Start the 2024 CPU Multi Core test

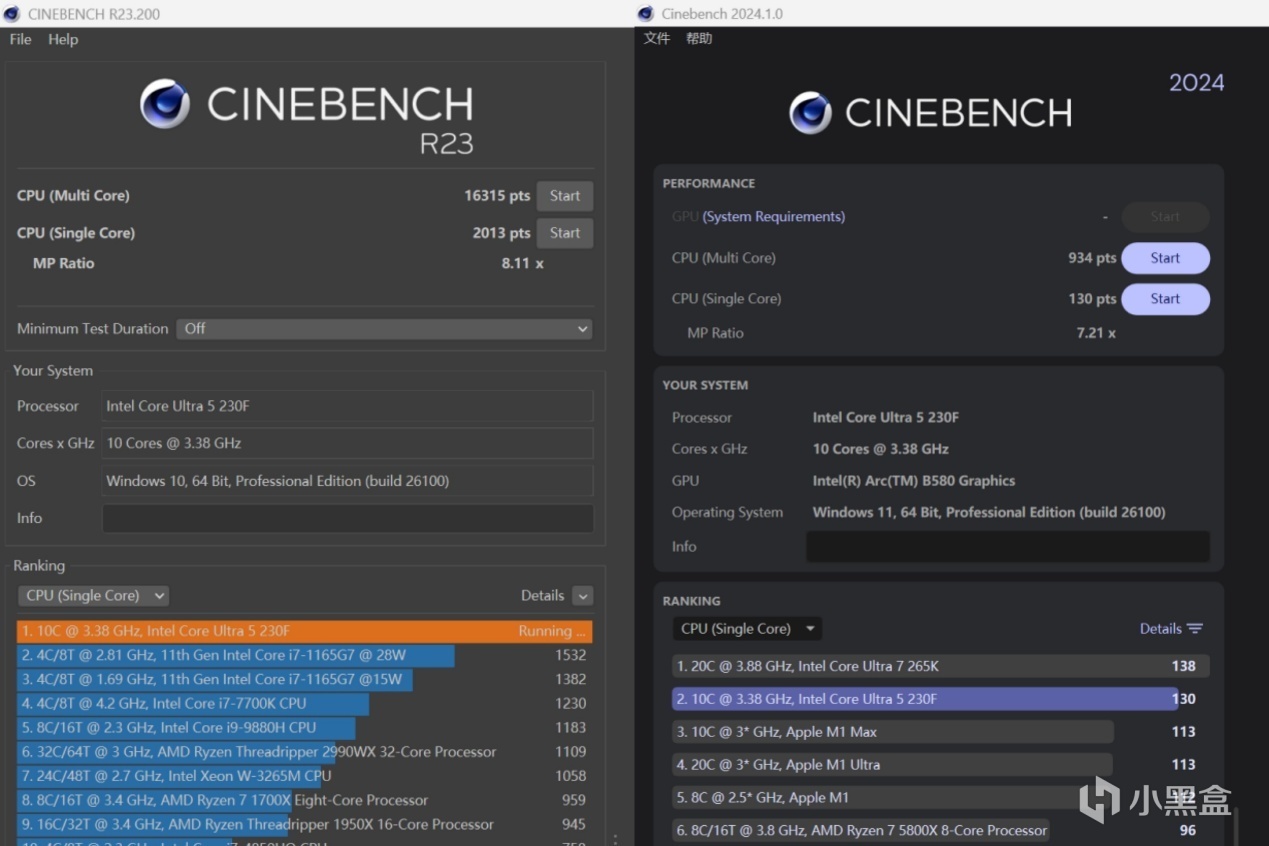click(x=1165, y=258)
